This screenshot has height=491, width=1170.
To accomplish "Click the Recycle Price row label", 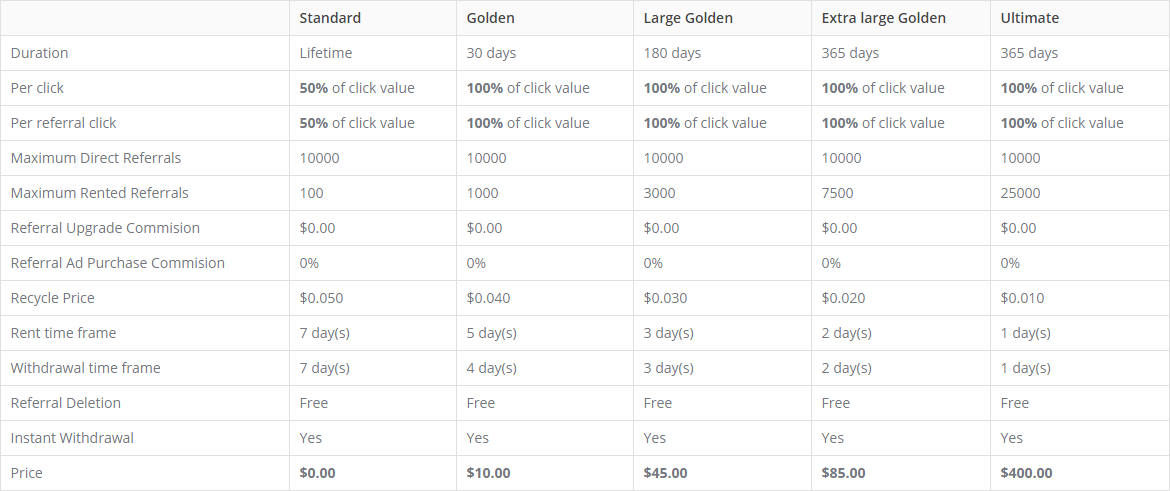I will coord(52,298).
